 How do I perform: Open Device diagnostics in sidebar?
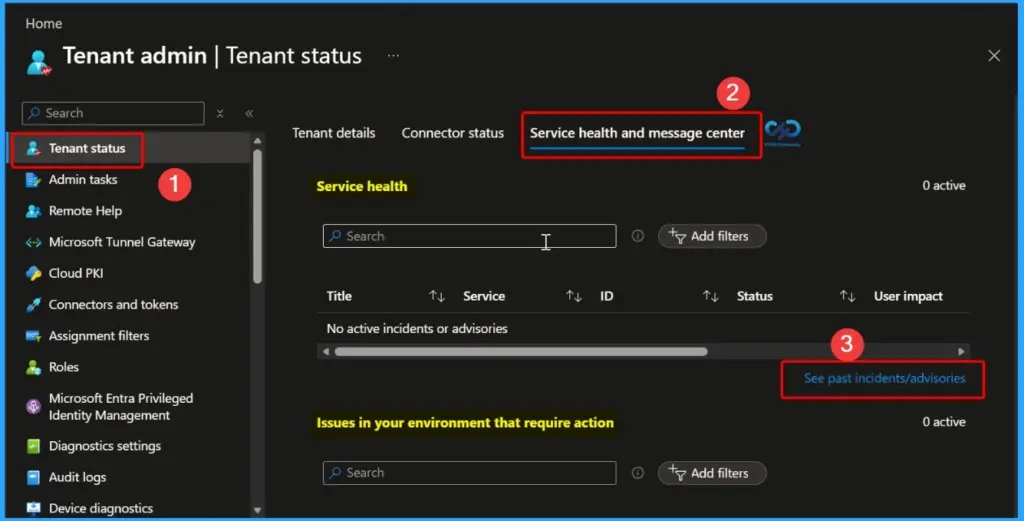click(x=101, y=508)
